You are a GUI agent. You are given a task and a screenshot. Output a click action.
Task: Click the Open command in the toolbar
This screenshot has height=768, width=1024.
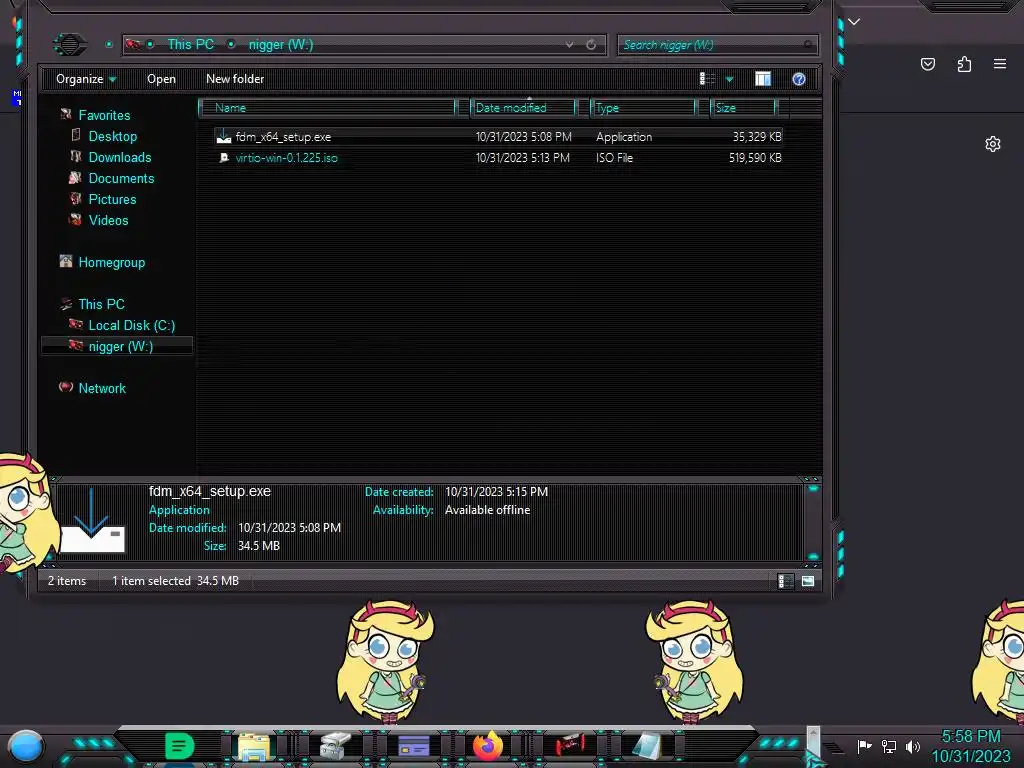point(161,79)
